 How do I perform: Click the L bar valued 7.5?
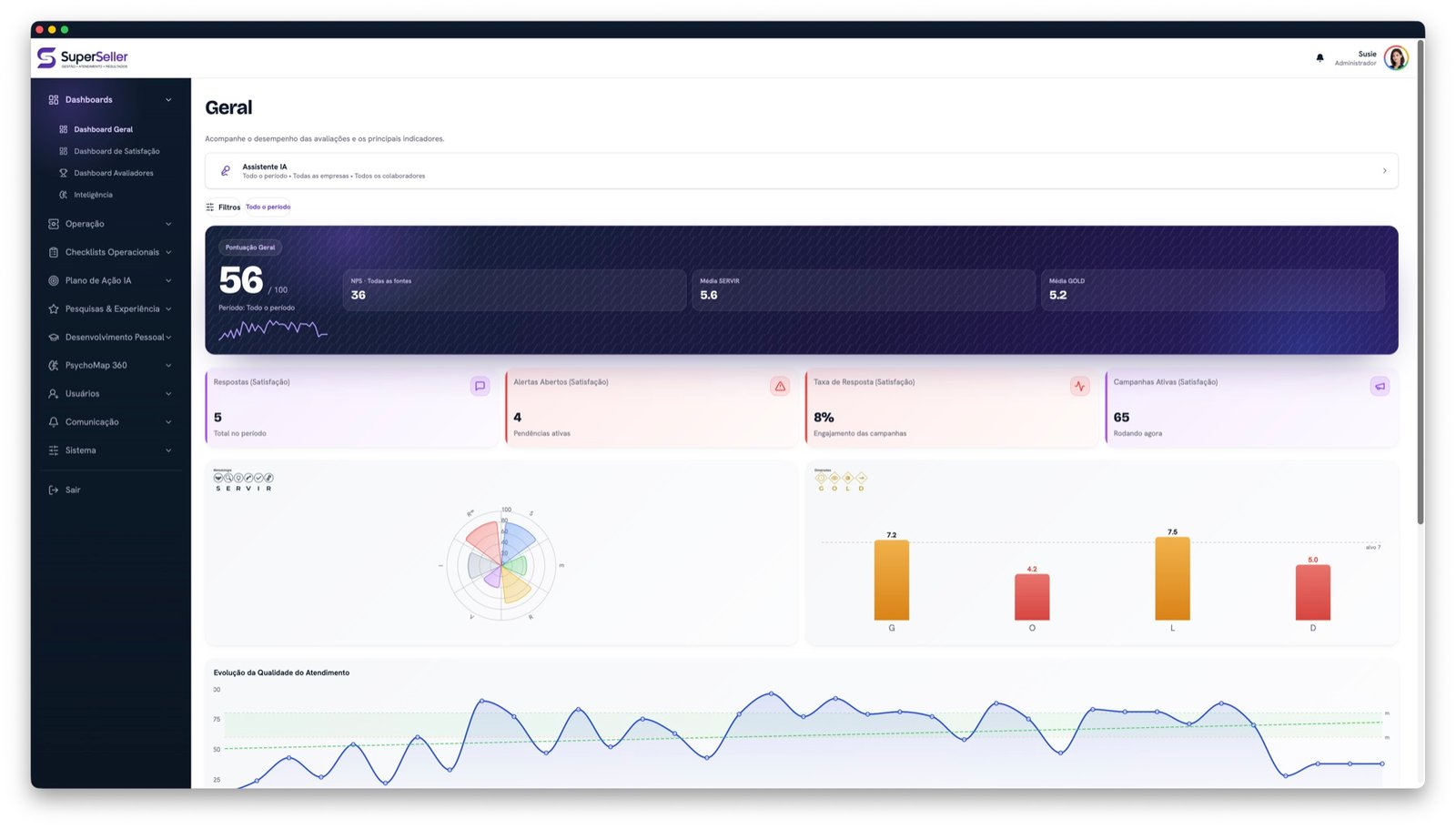1172,579
